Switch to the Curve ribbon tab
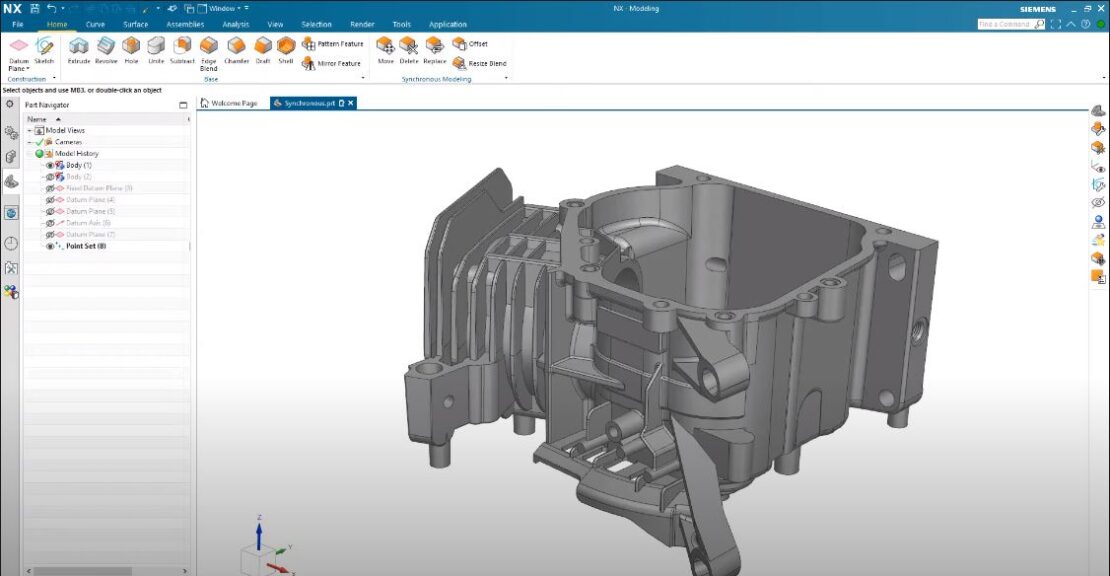Image resolution: width=1110 pixels, height=576 pixels. click(x=95, y=24)
